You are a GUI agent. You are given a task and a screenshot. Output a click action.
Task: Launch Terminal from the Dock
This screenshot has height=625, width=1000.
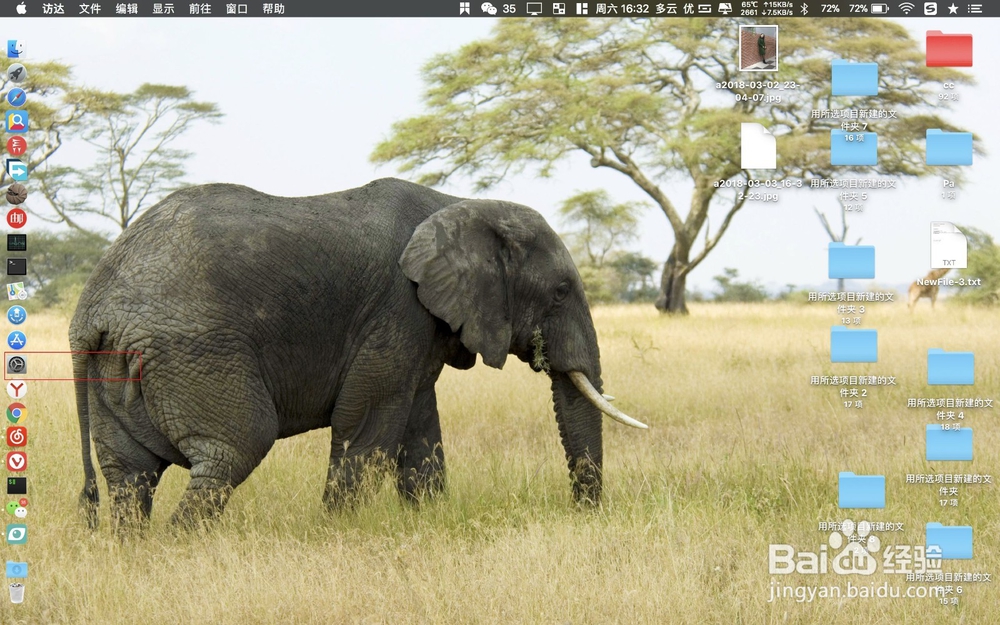click(16, 267)
